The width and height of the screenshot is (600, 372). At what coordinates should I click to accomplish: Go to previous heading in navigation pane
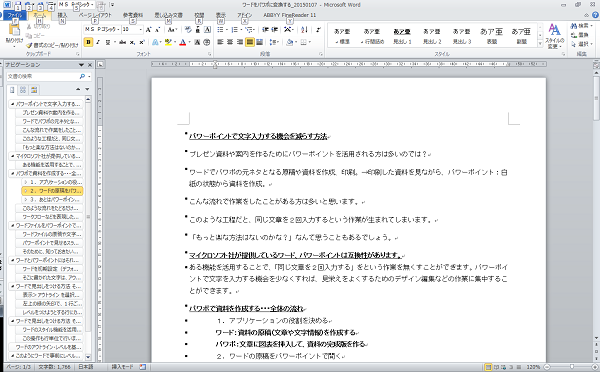pos(78,89)
